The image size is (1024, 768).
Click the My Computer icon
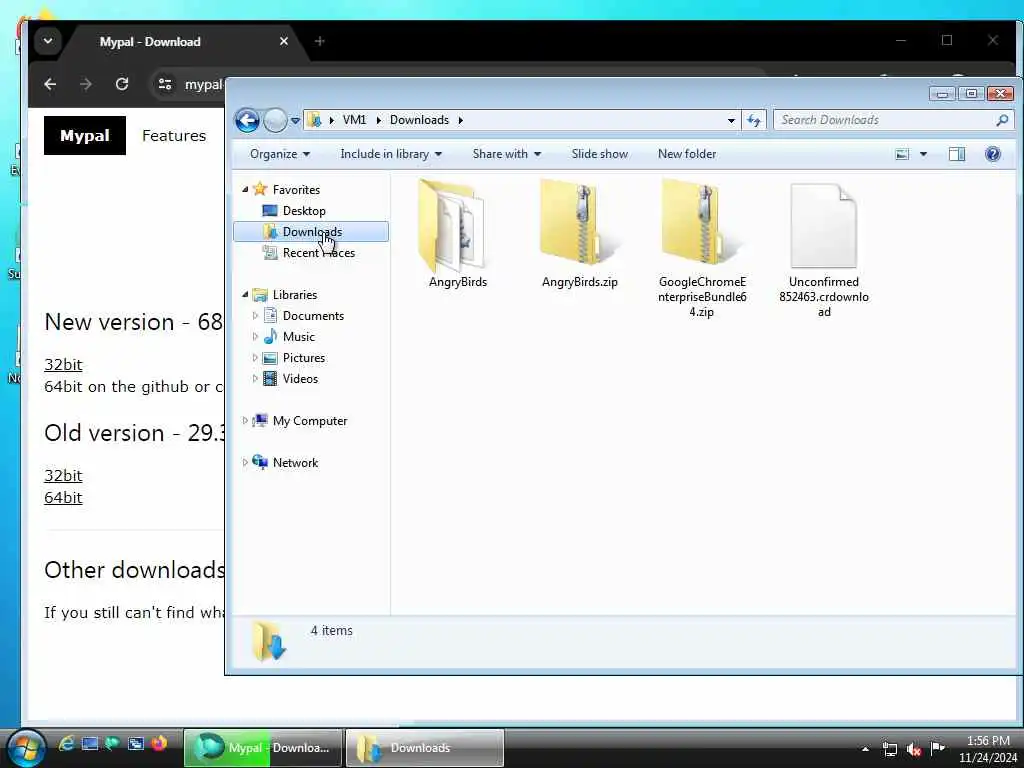pos(260,421)
